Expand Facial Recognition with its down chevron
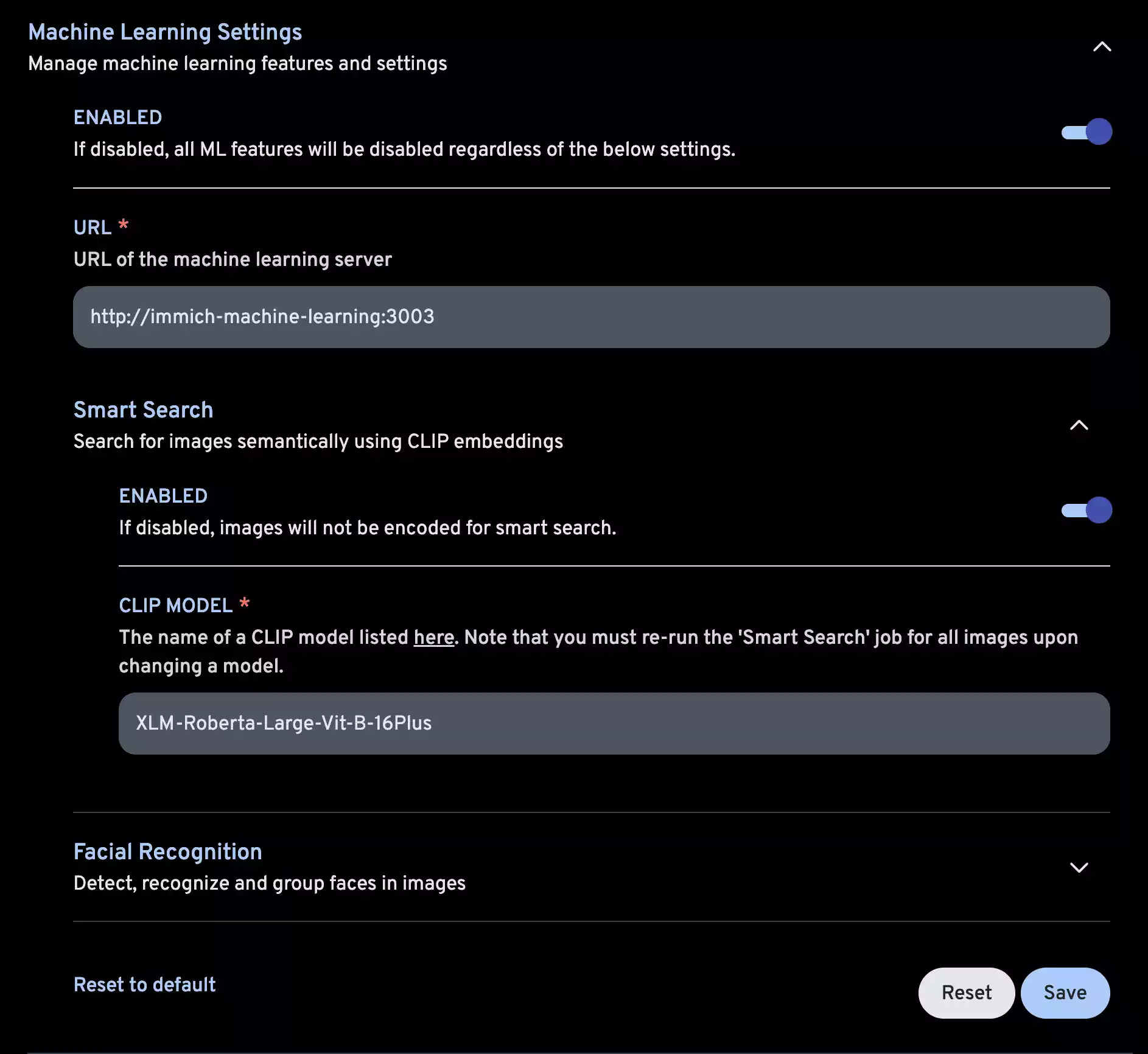The width and height of the screenshot is (1148, 1054). coord(1079,867)
